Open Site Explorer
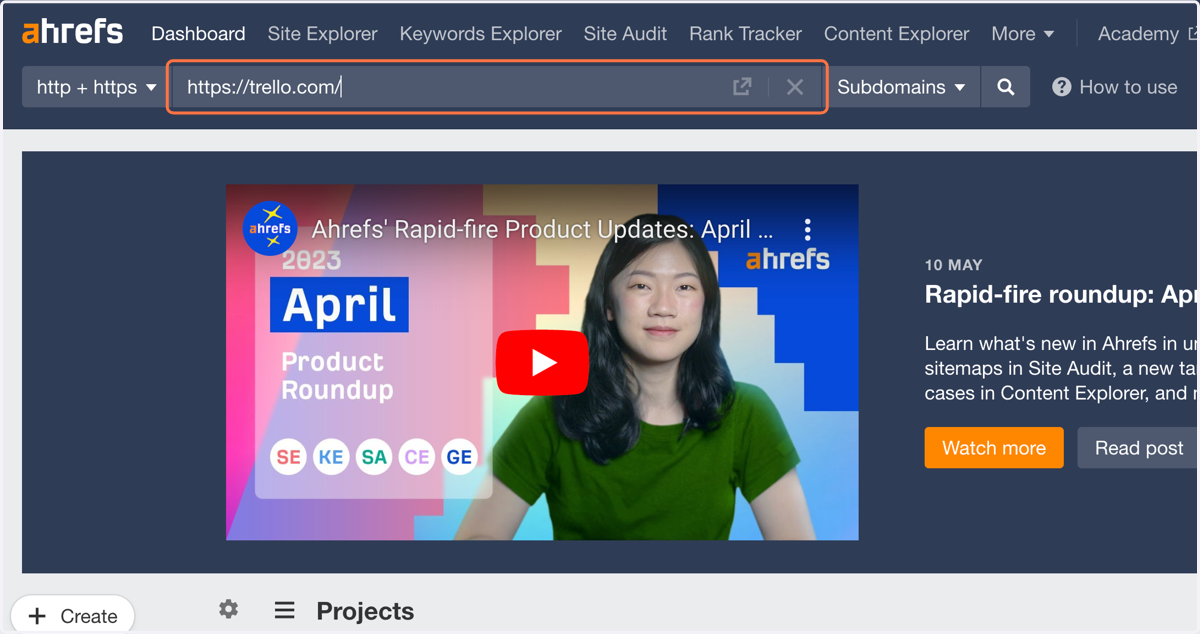Screen dimensions: 1200x634 [x=322, y=34]
